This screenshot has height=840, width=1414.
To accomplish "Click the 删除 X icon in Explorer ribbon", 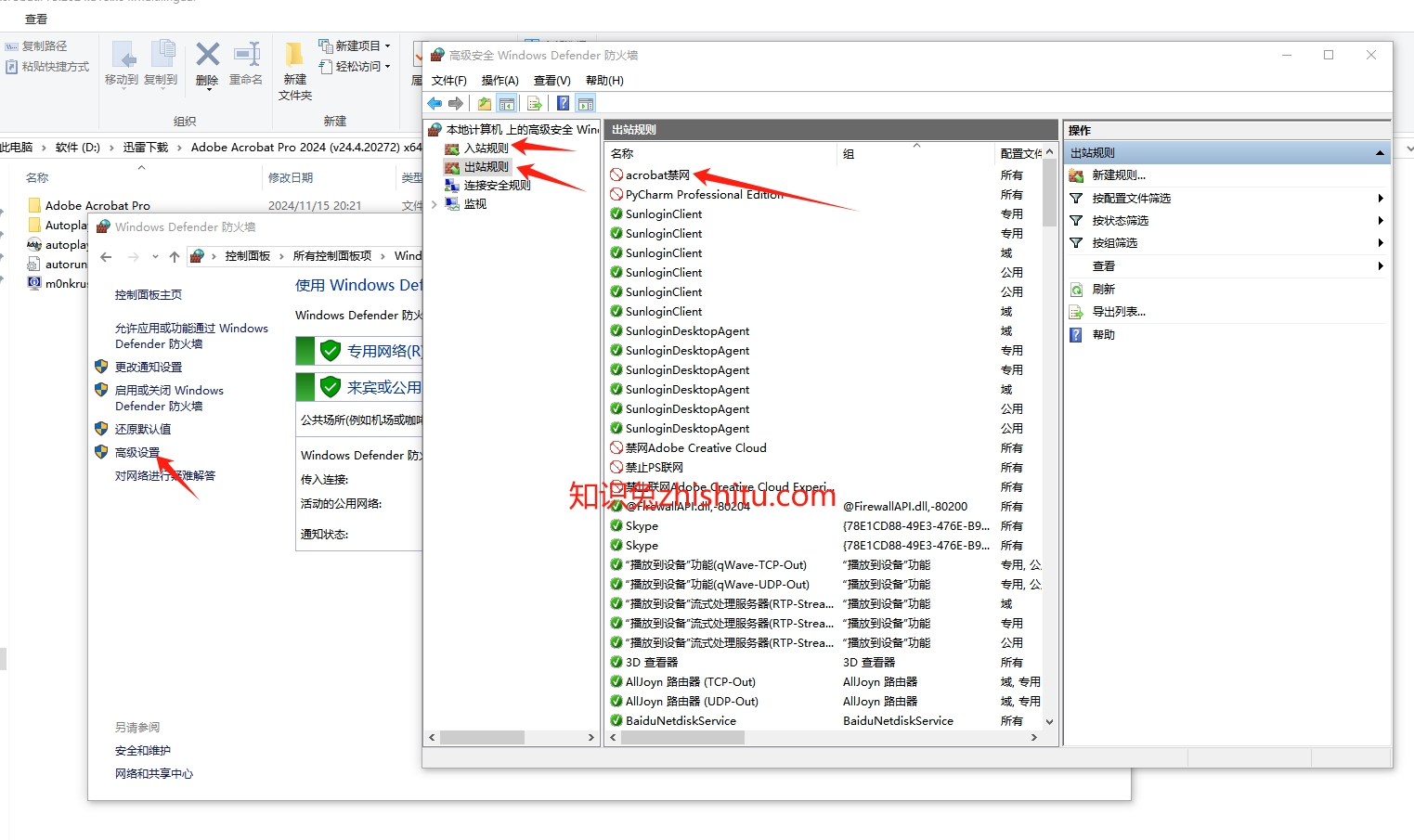I will pos(208,55).
